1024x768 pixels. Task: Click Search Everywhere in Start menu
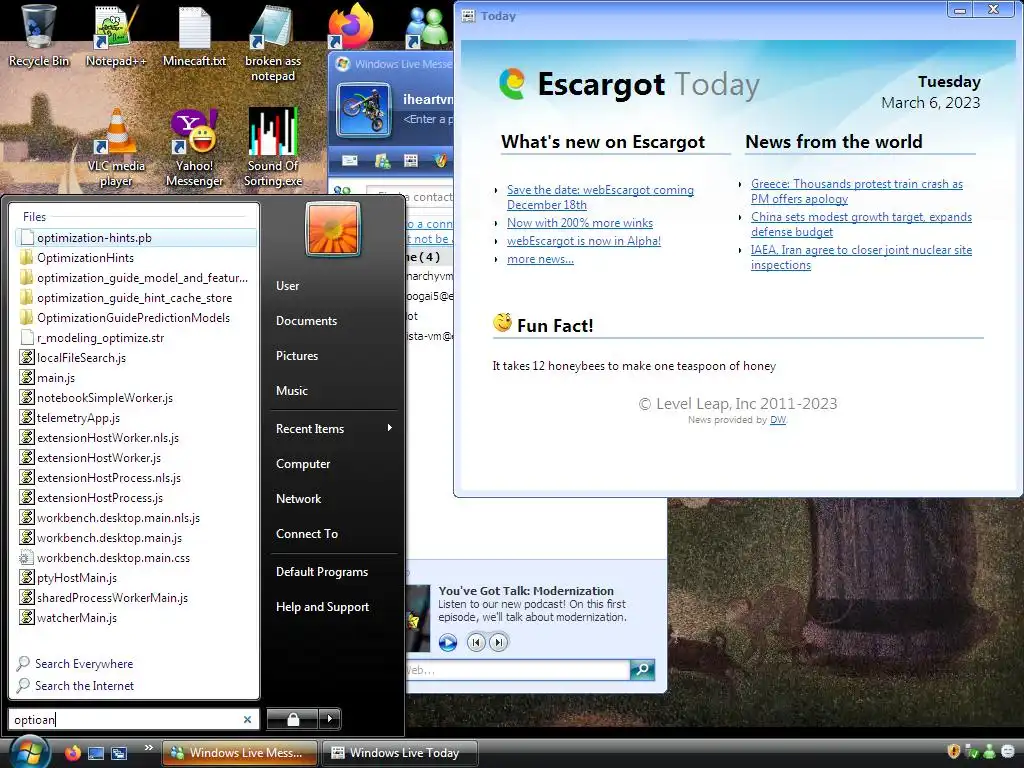coord(75,664)
